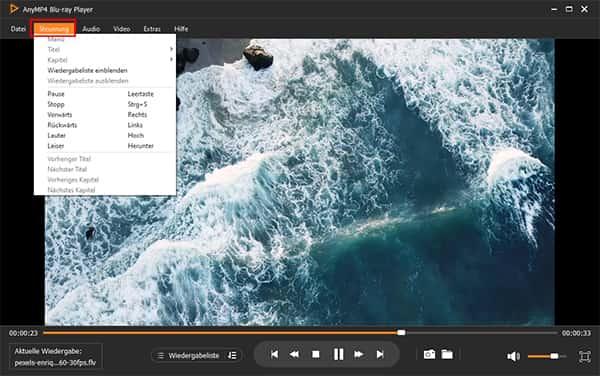Click the Wiedergabeliste ausblenden menu entry
Image resolution: width=600 pixels, height=376 pixels.
(88, 81)
